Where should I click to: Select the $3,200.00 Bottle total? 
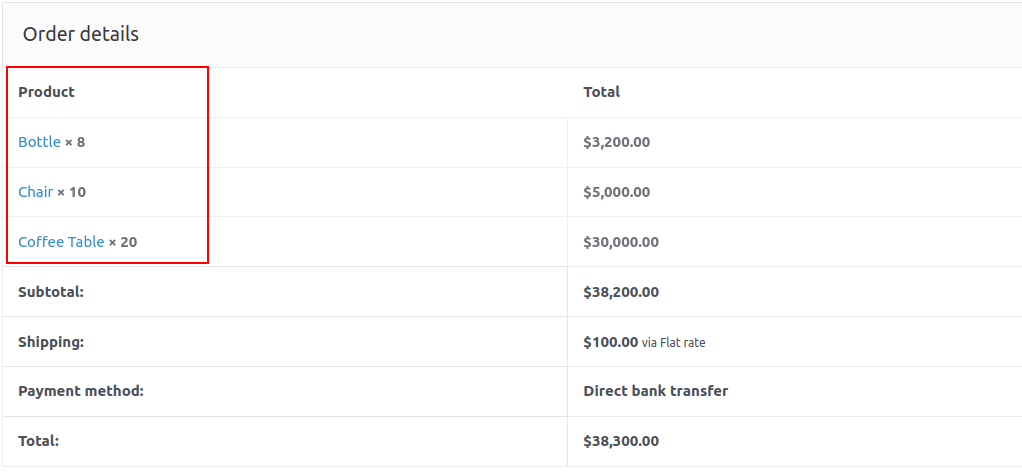[x=616, y=142]
